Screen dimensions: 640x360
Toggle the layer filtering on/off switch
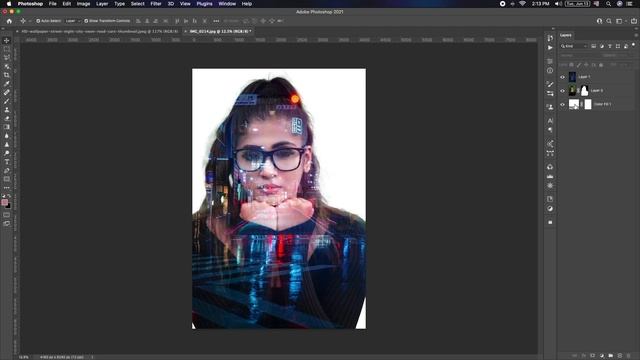point(633,45)
